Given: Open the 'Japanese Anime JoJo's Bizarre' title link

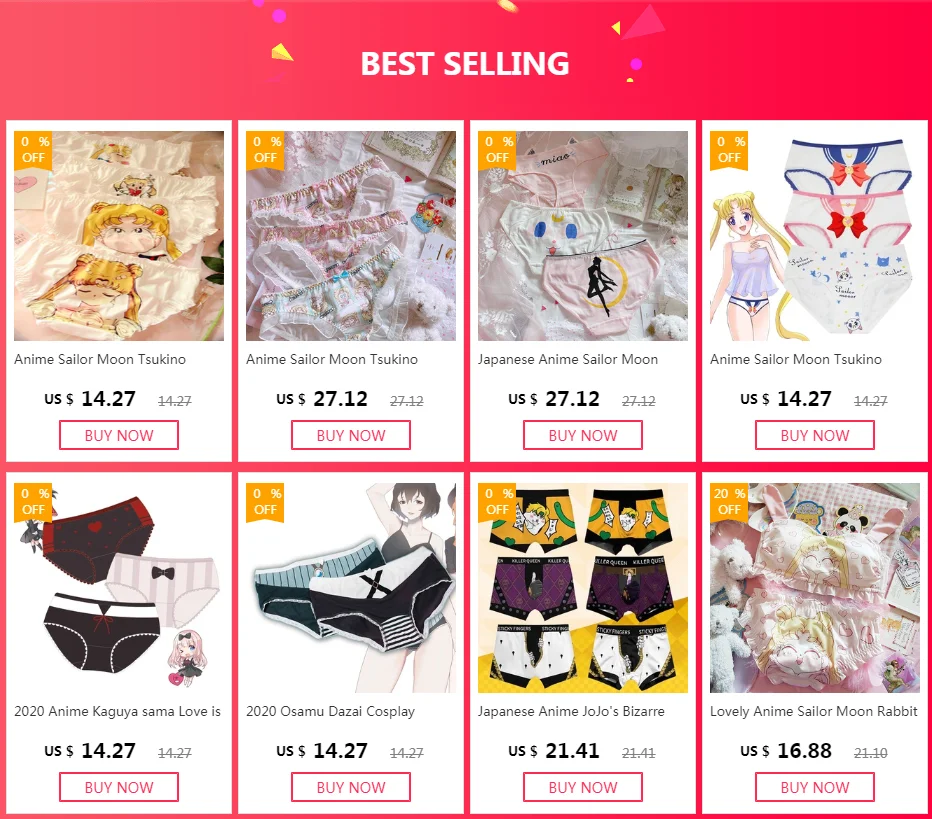Looking at the screenshot, I should tap(571, 711).
